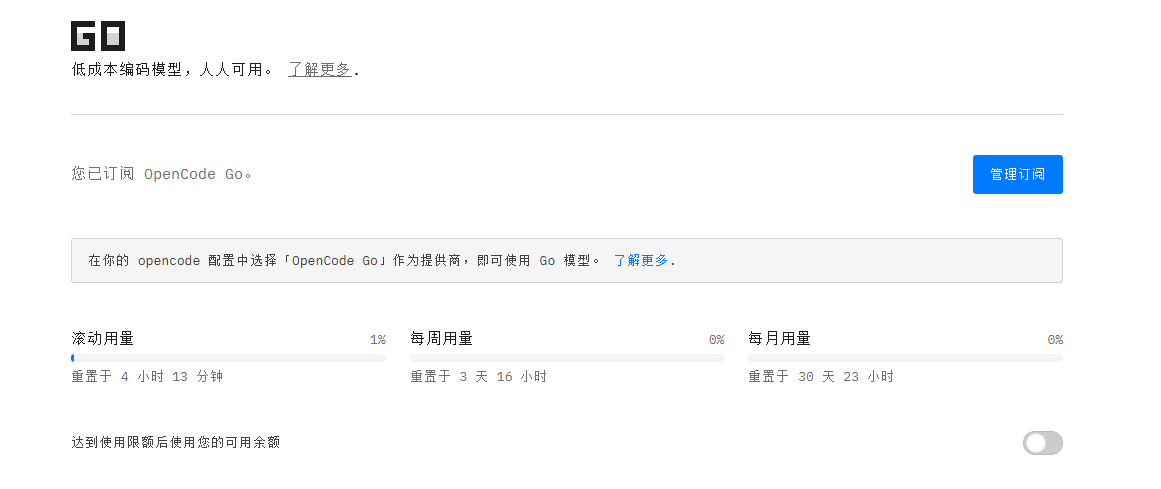
Task: Click the 管理订阅 button
Action: point(1017,174)
